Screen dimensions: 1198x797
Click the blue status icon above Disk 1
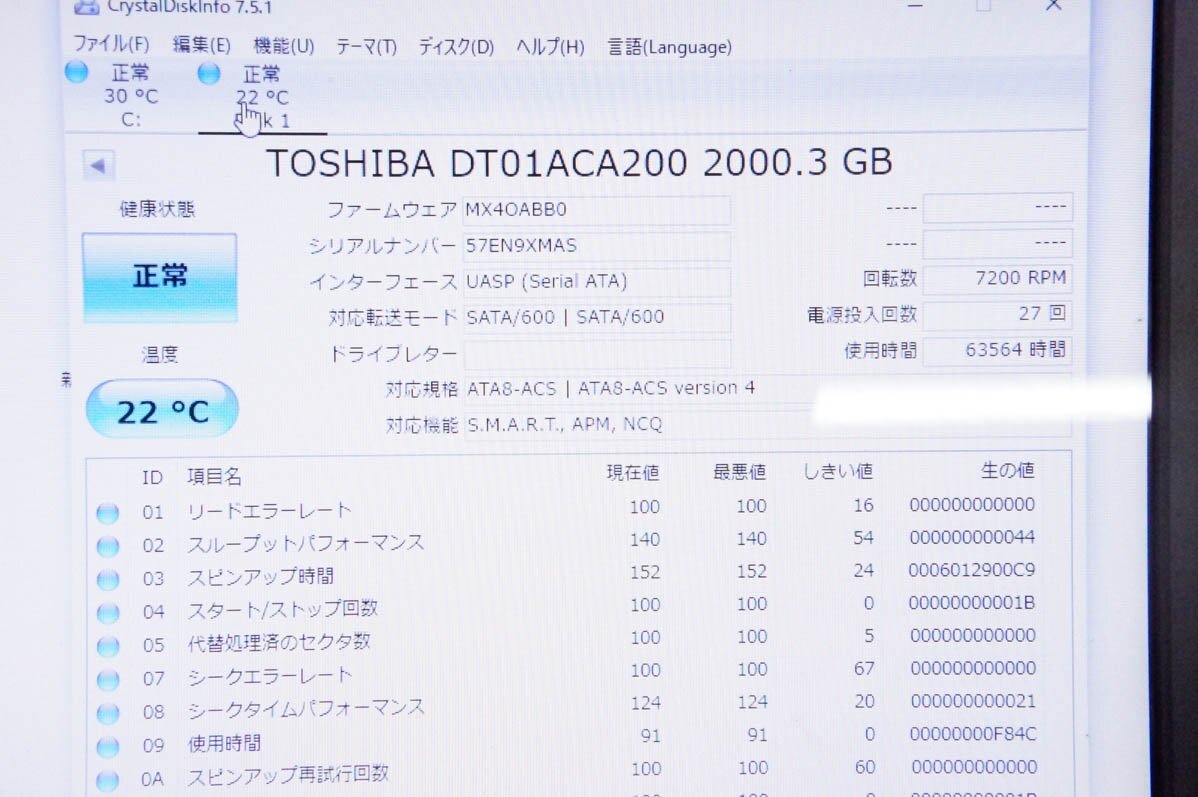pyautogui.click(x=209, y=73)
